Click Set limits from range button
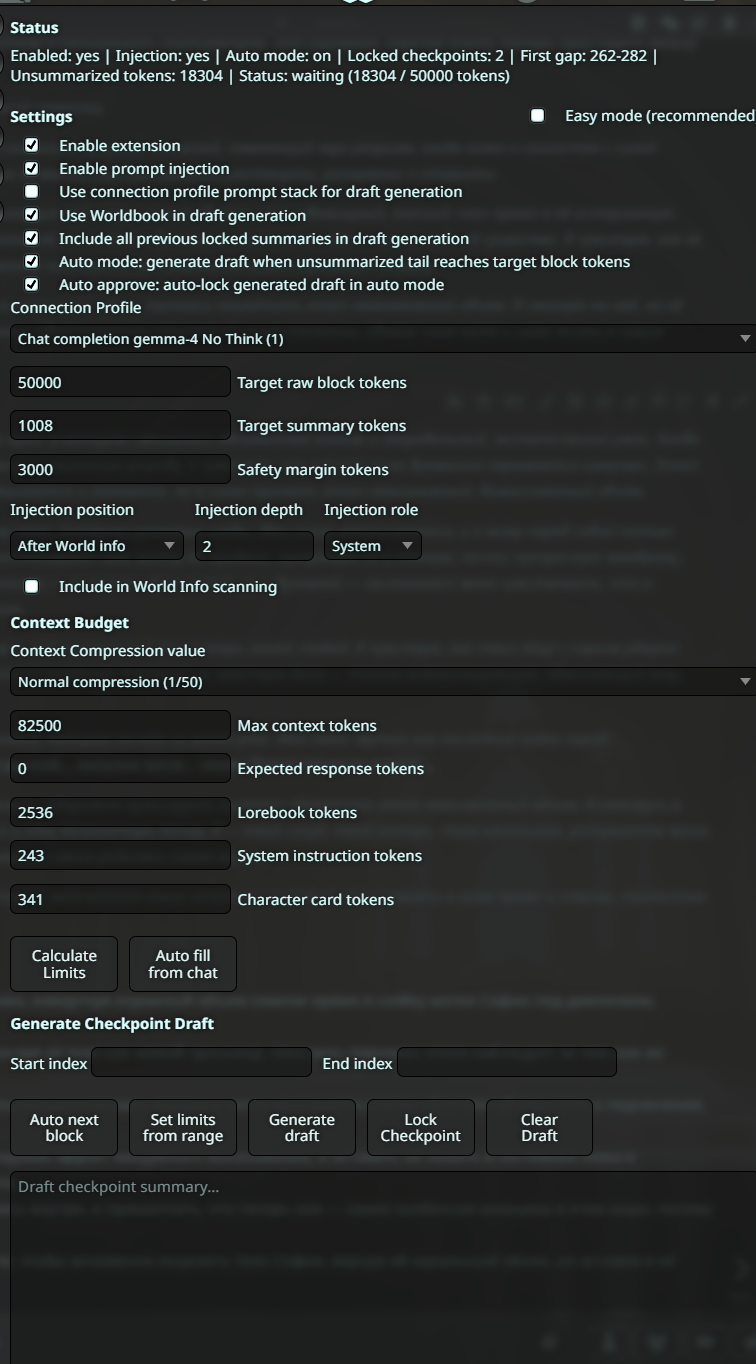Image resolution: width=756 pixels, height=1364 pixels. [x=183, y=1128]
